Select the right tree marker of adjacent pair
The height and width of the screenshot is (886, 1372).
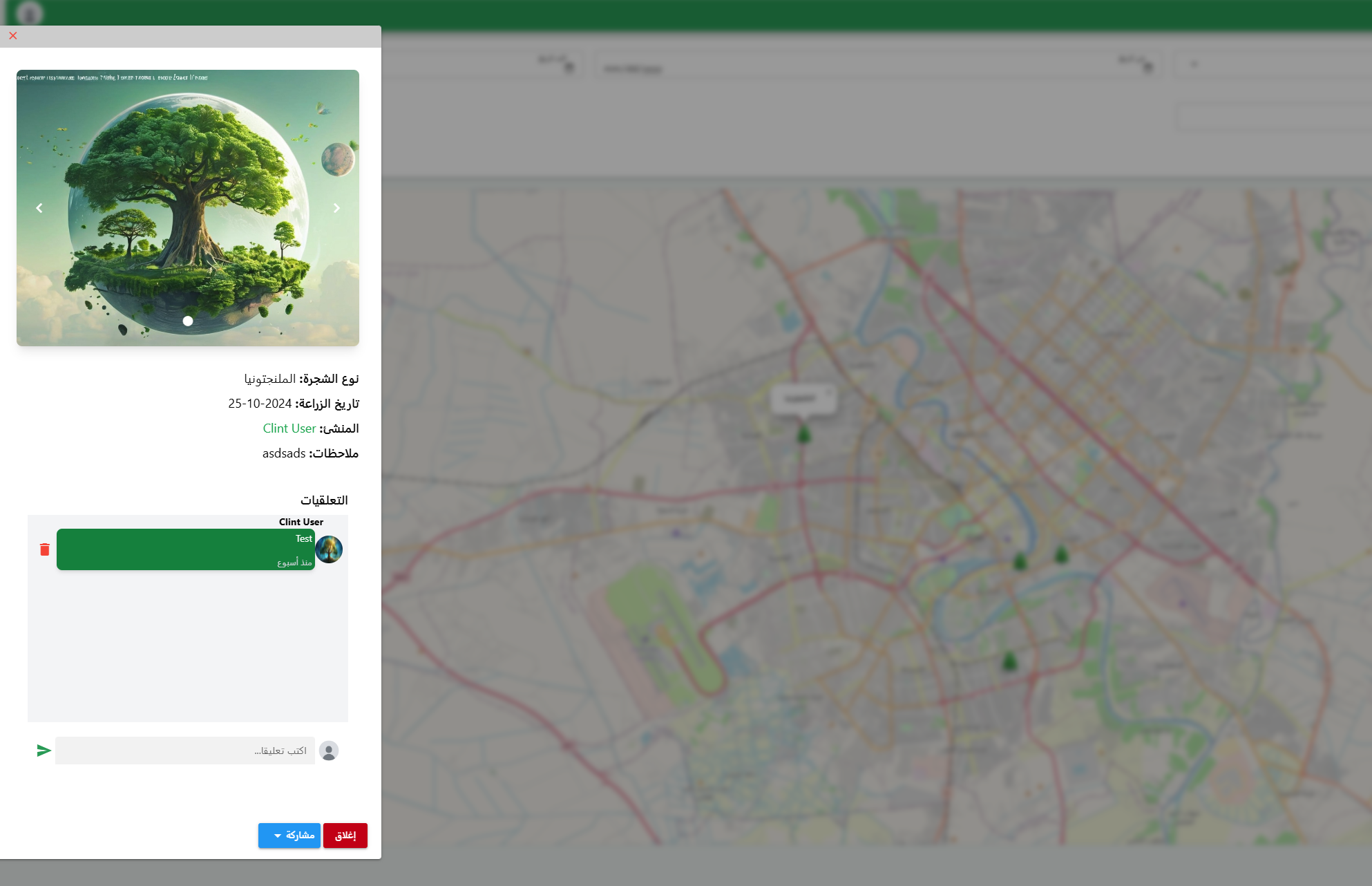[1061, 554]
